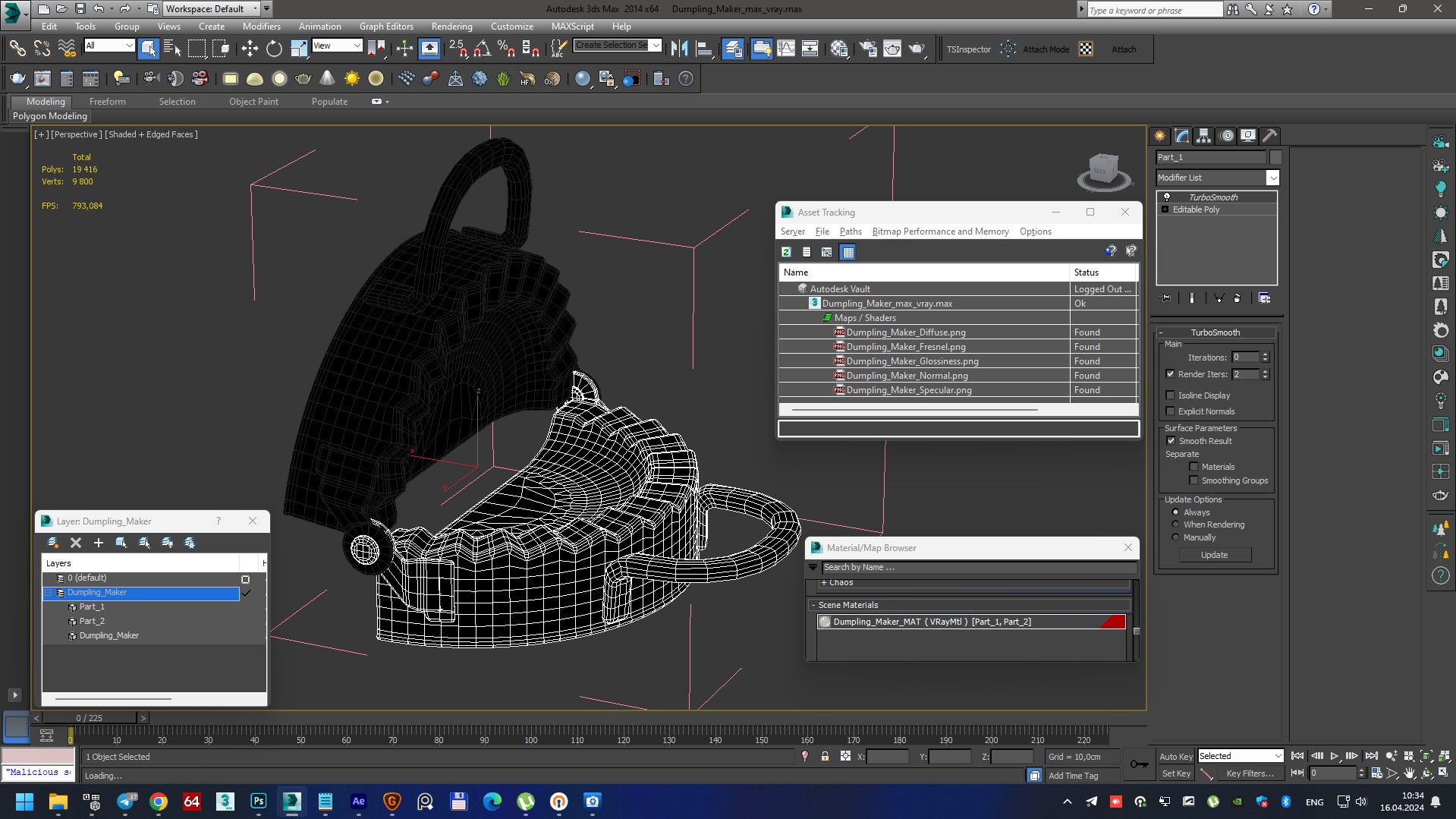Viewport: 1456px width, 819px height.
Task: Switch to the Freeform ribbon tab
Action: [x=108, y=102]
